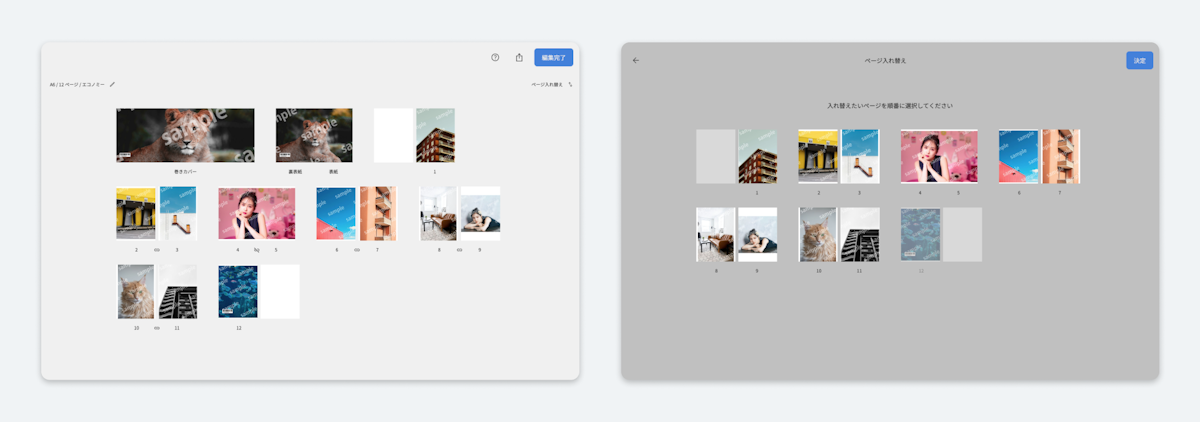1200x422 pixels.
Task: Pick page 11 black-white building in the swap dialog
Action: (x=860, y=235)
